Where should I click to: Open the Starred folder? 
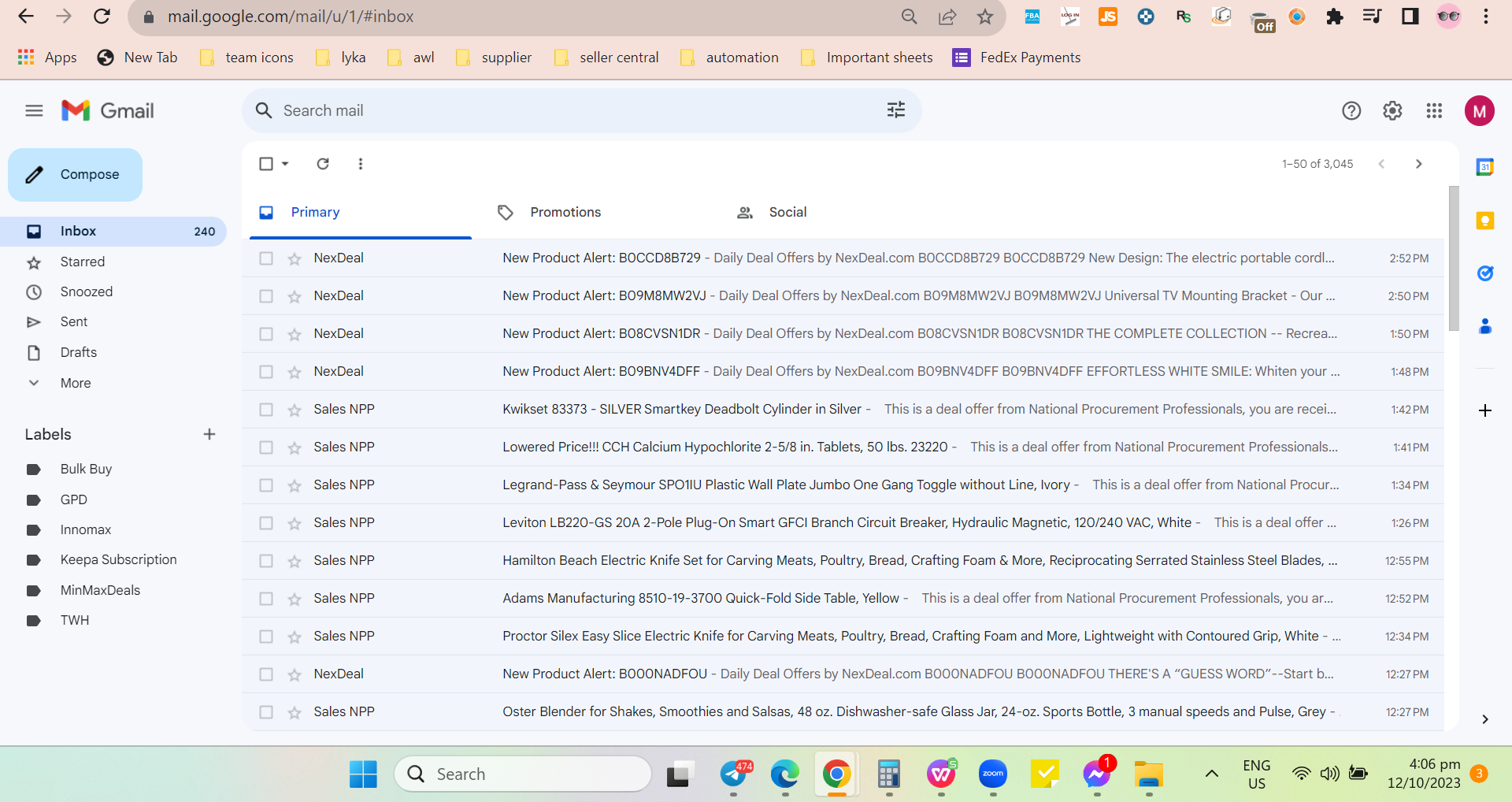[113, 262]
